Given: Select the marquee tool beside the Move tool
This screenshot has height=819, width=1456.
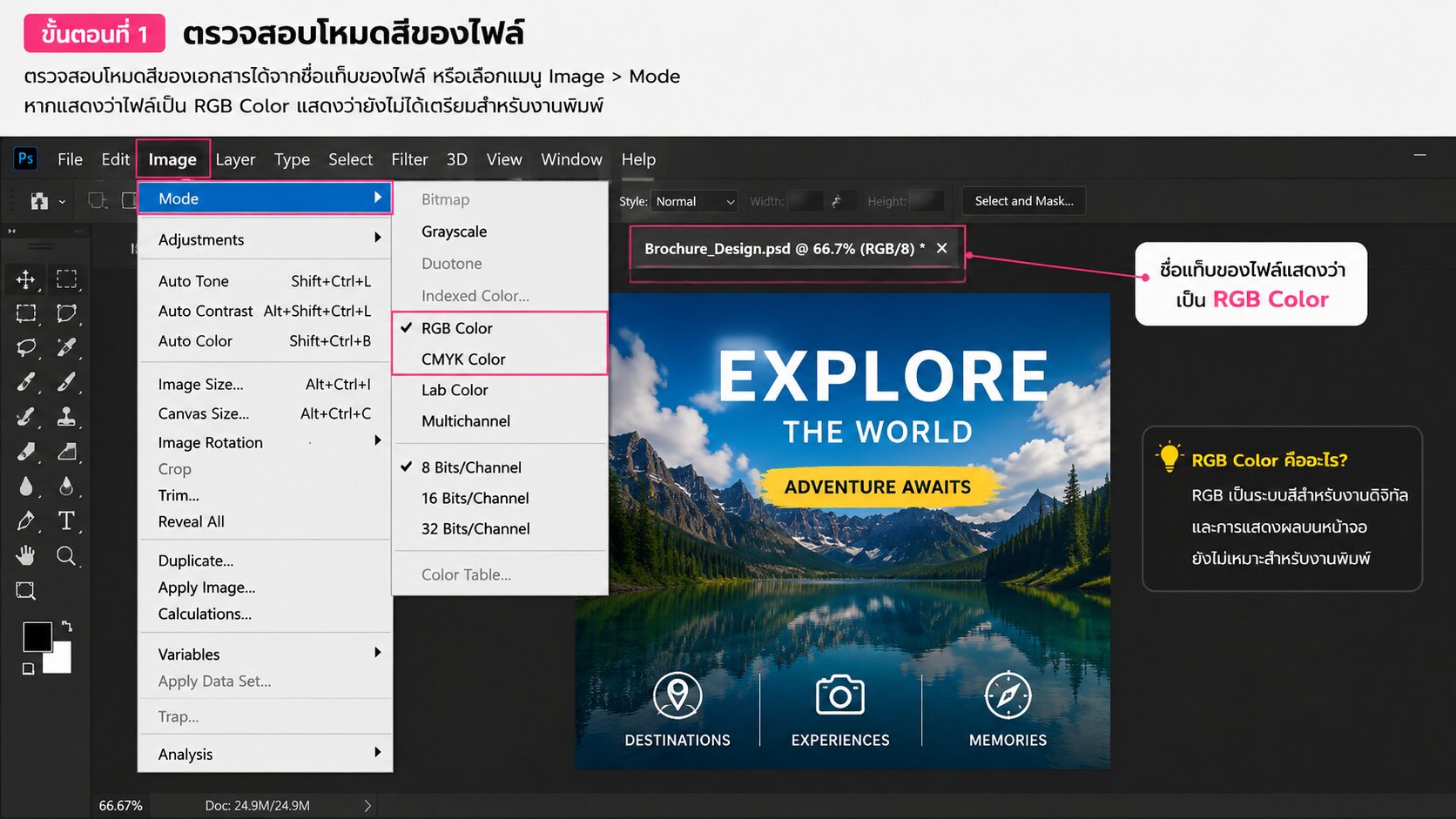Looking at the screenshot, I should [66, 279].
